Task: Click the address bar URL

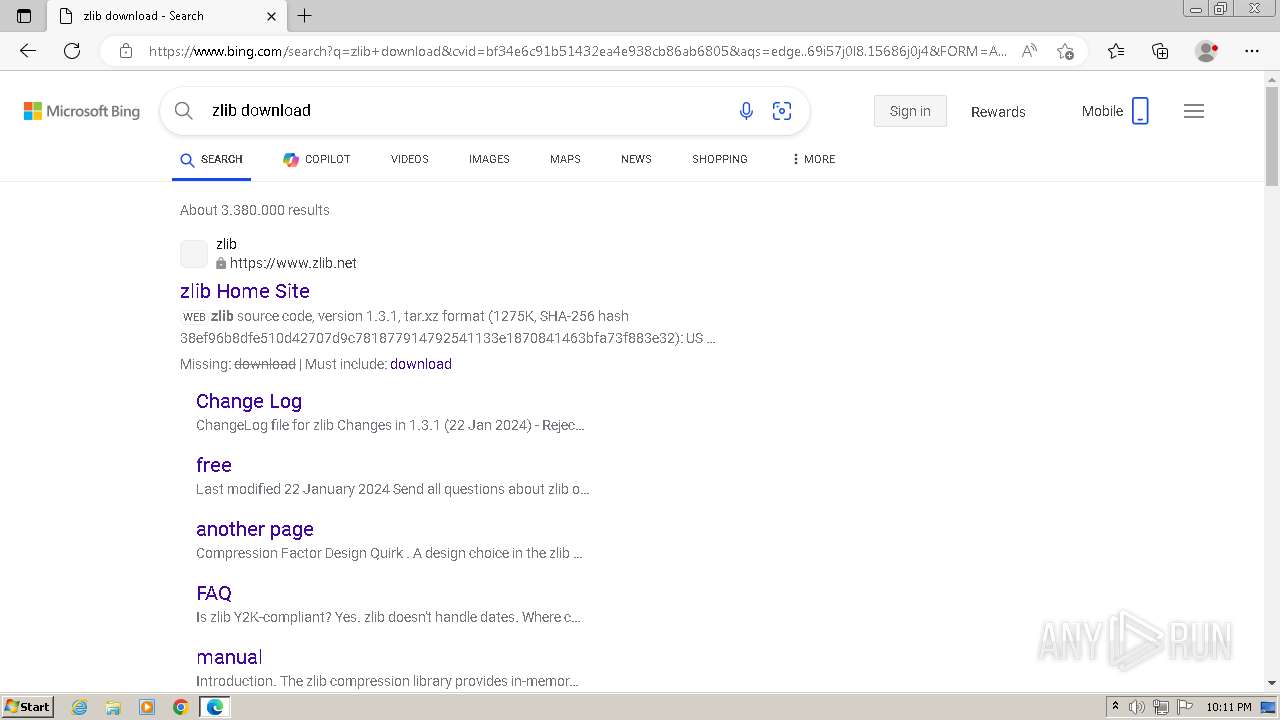Action: (x=577, y=51)
